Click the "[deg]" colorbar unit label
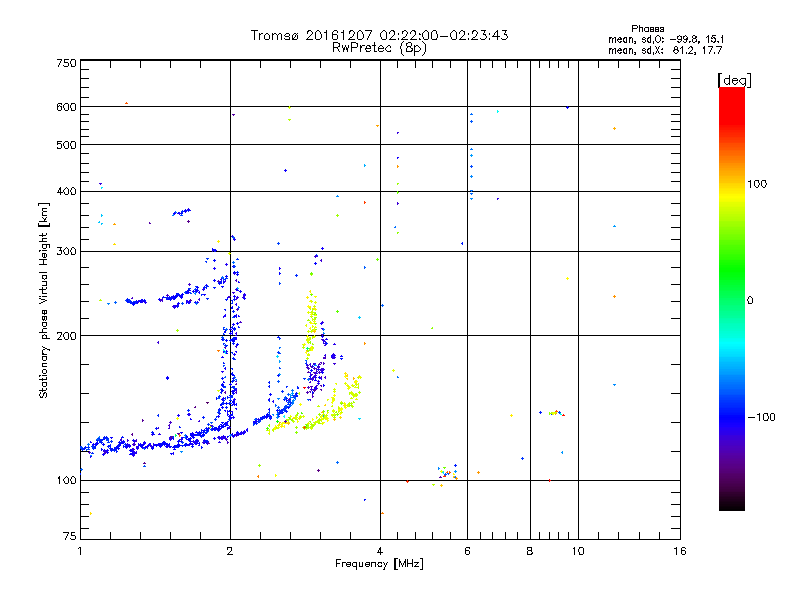The height and width of the screenshot is (600, 800). click(x=734, y=80)
